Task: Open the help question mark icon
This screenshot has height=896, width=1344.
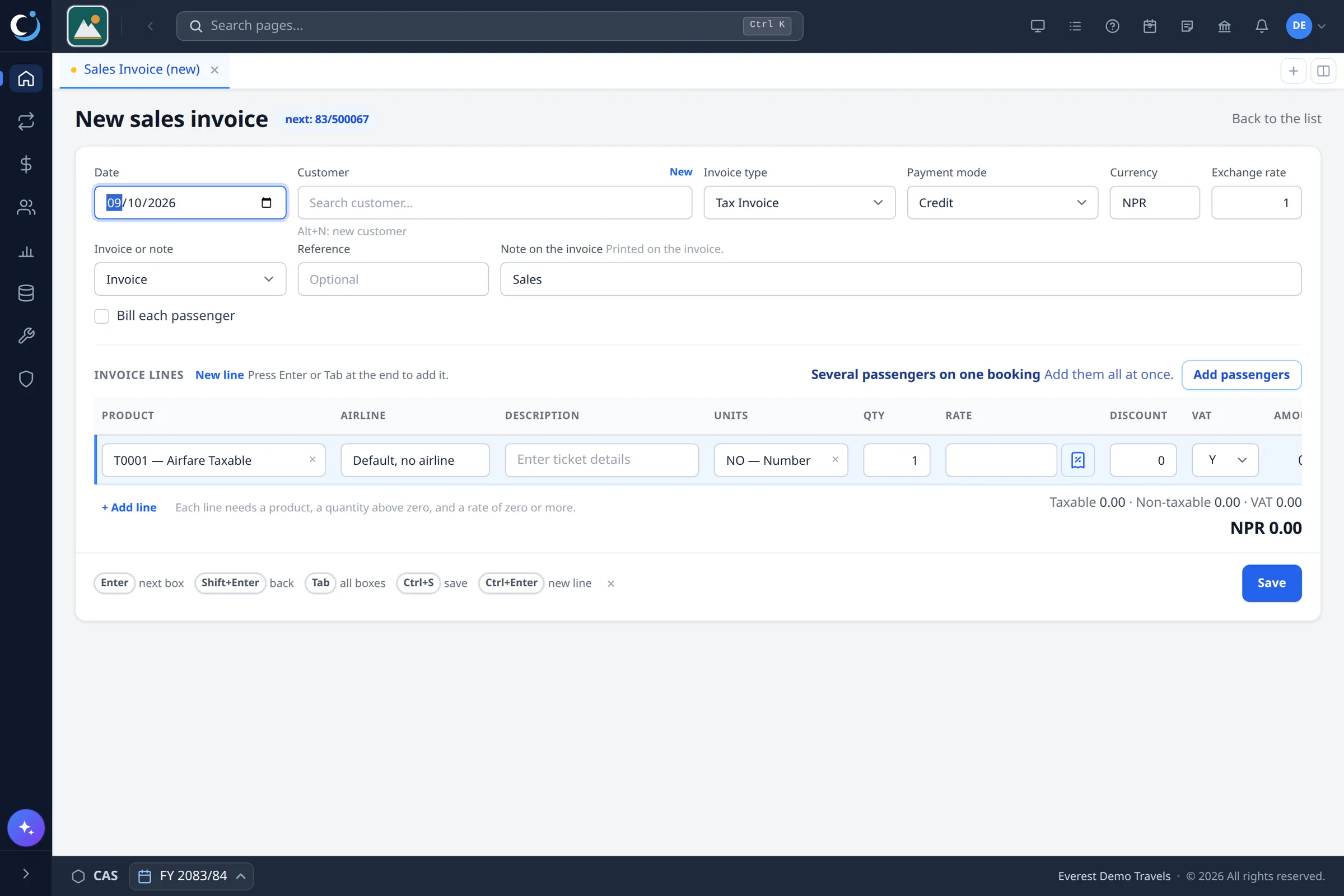Action: click(1112, 26)
